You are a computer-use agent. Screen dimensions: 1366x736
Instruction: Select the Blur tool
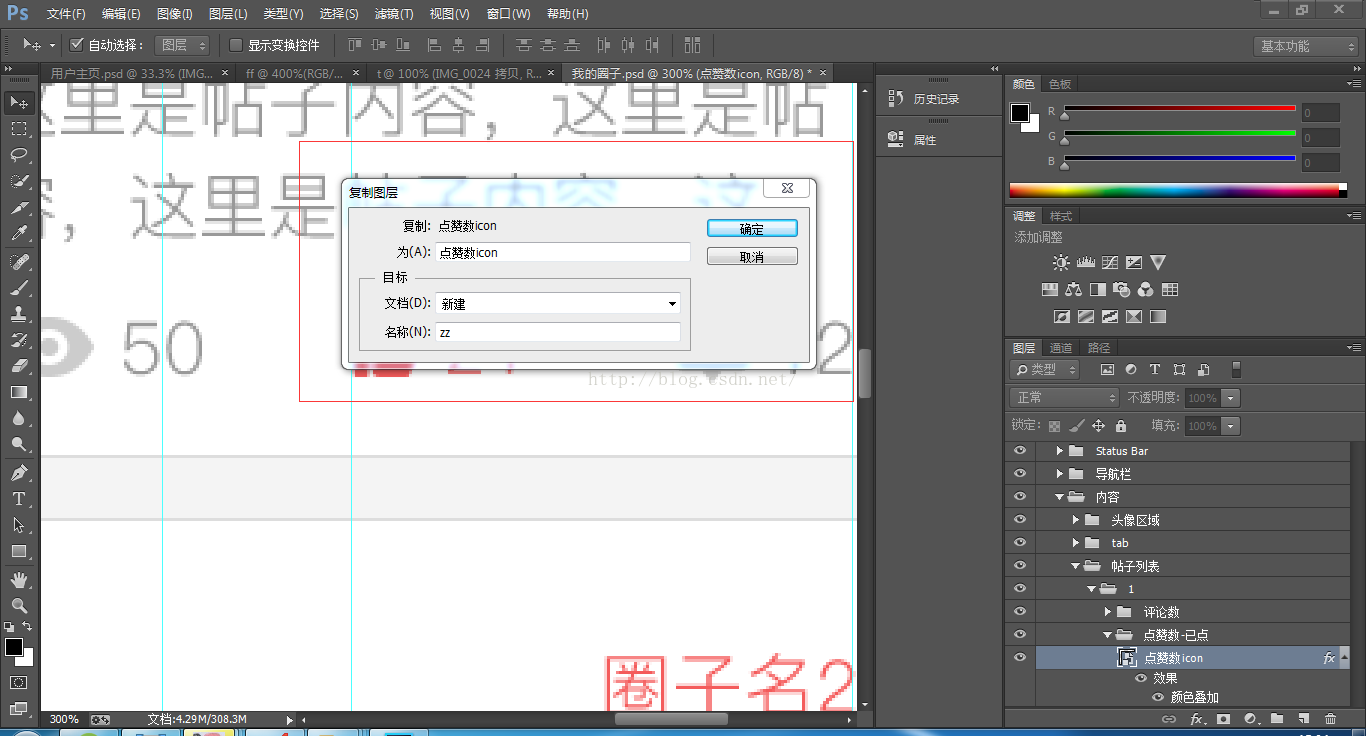(19, 418)
